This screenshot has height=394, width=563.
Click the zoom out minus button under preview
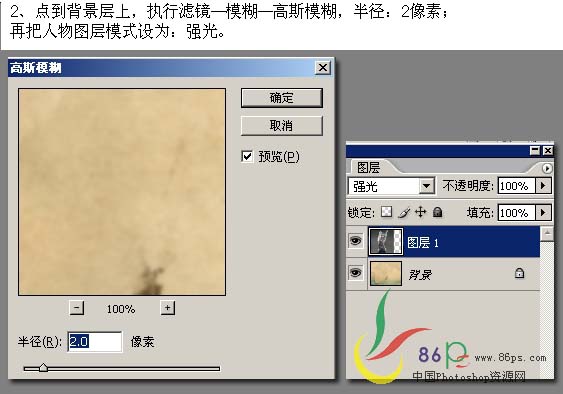pos(76,308)
